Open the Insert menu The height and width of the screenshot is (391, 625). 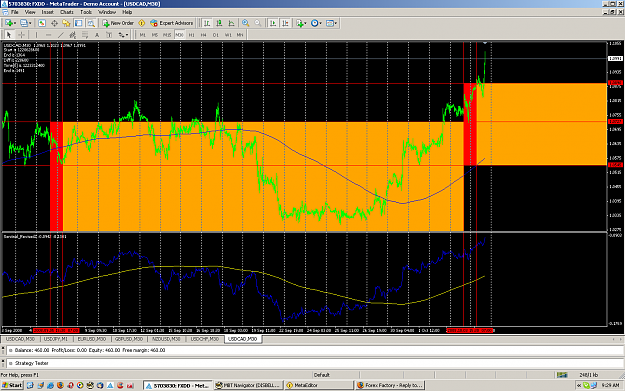[x=47, y=12]
